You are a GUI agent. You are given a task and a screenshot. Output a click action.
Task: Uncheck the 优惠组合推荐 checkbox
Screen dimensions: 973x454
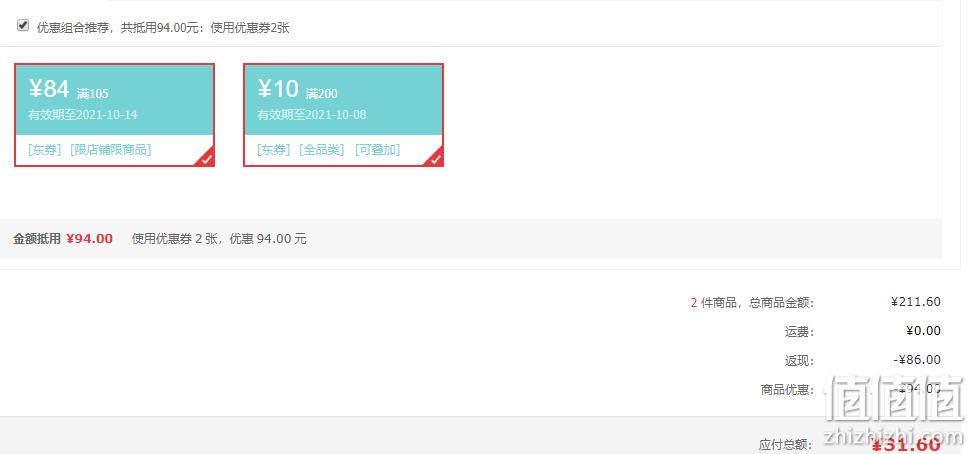pos(23,25)
